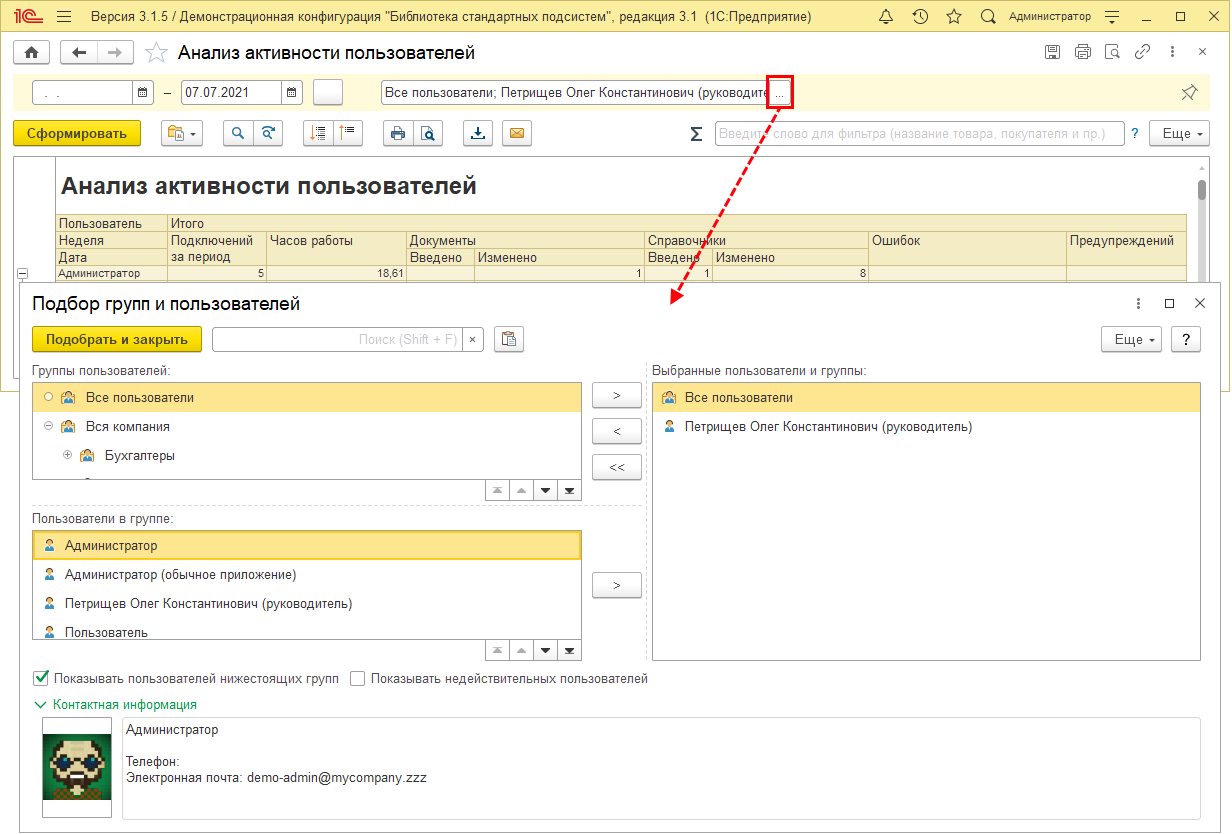Click the sum sigma icon
This screenshot has width=1232, height=834.
pos(696,134)
